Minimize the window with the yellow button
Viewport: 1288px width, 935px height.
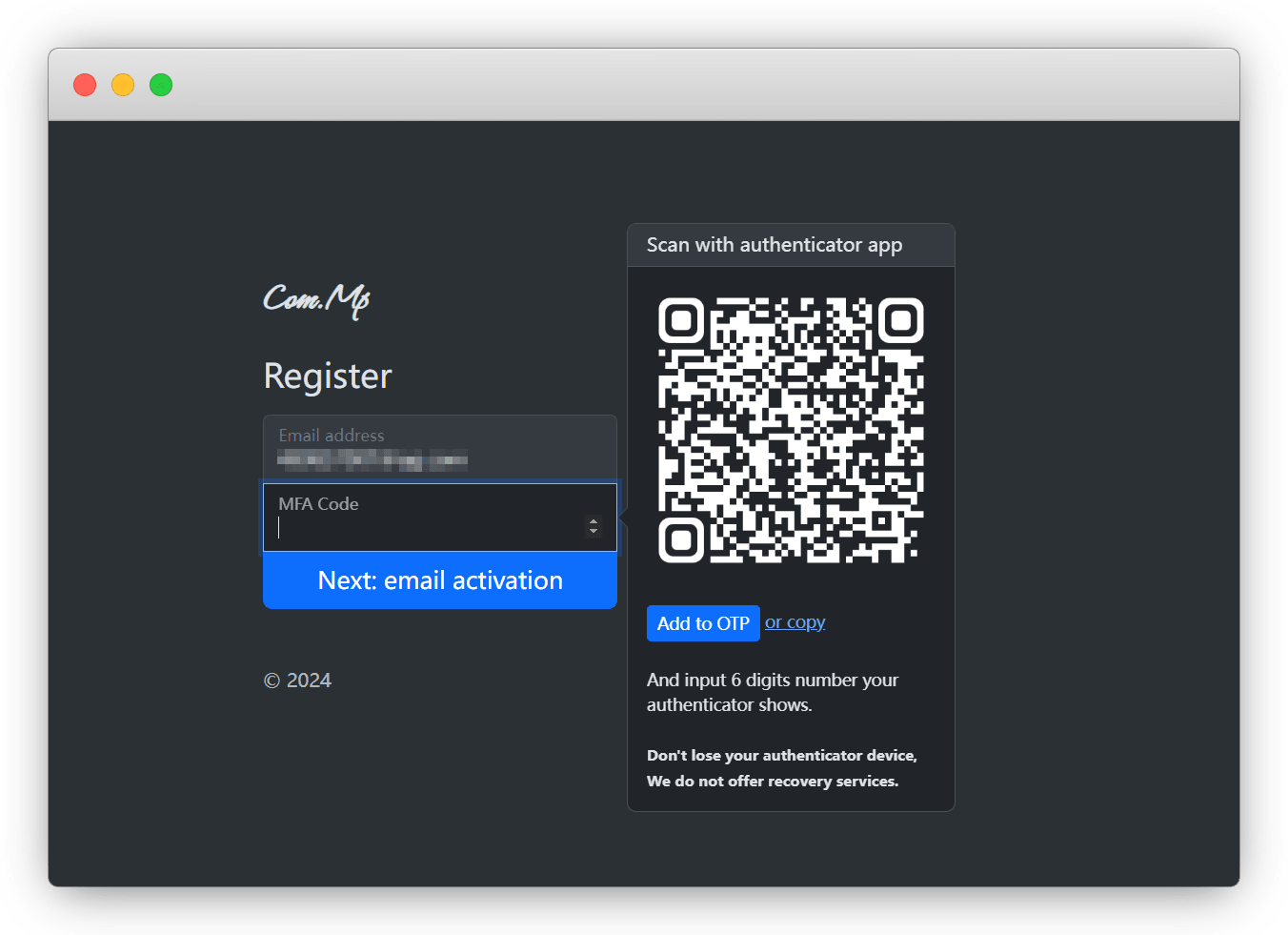[x=123, y=85]
